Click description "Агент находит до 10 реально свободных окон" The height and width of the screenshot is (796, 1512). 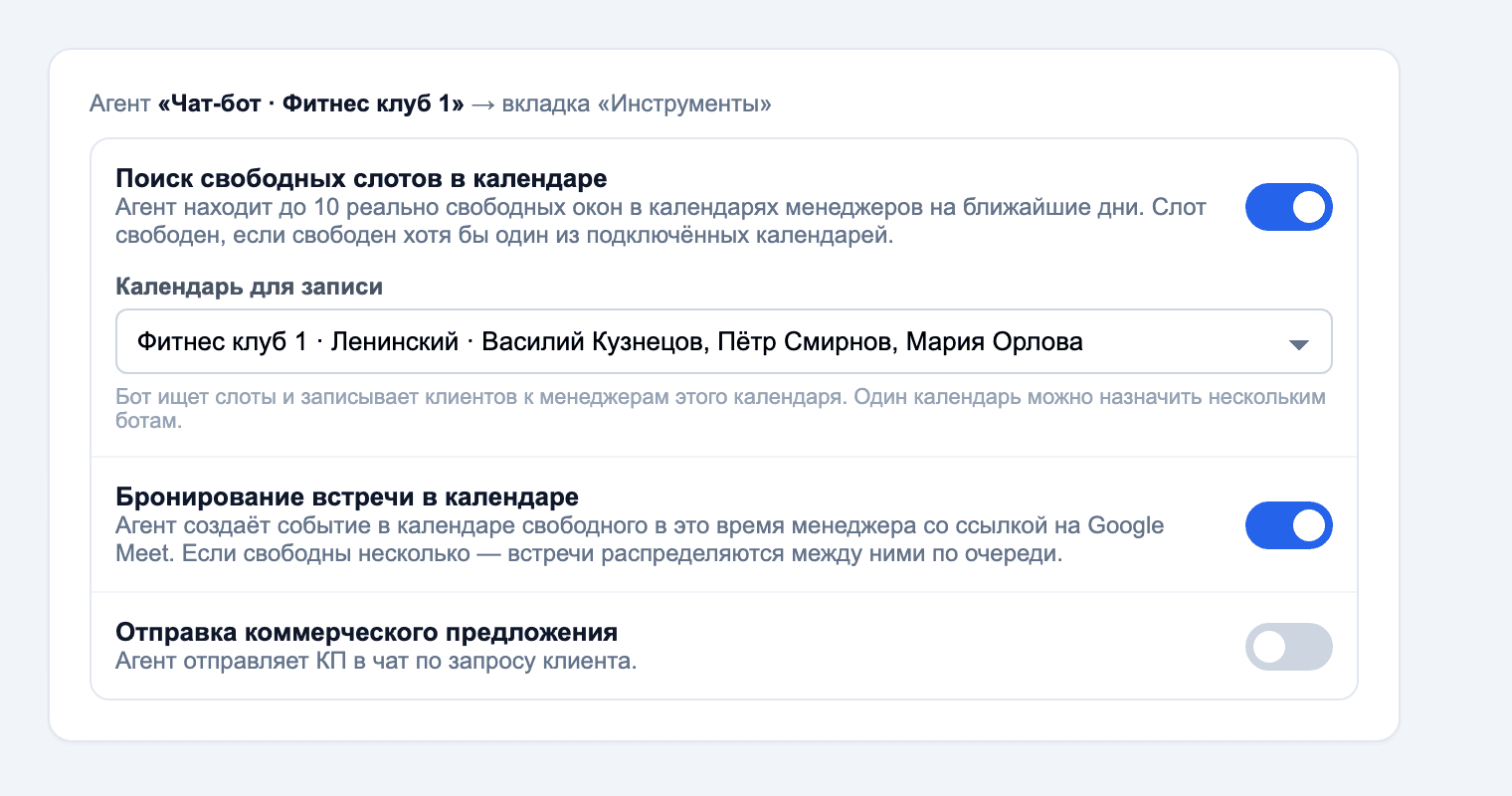coord(661,222)
